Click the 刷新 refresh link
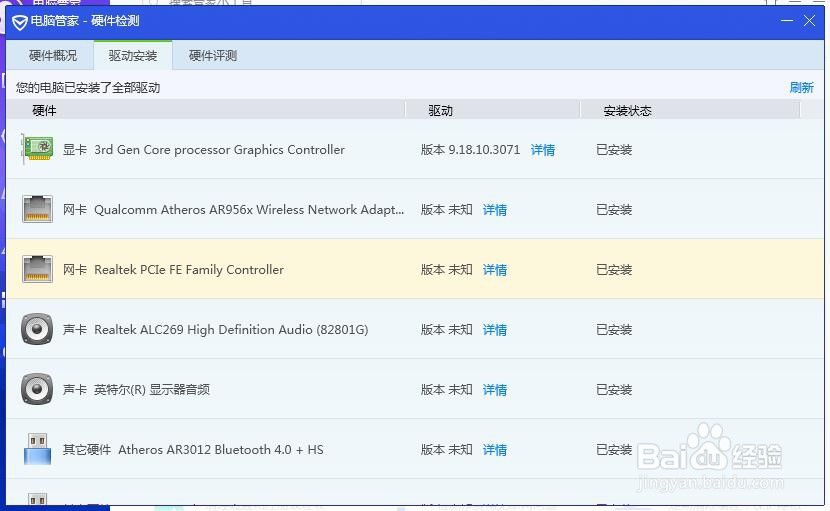 [x=801, y=87]
